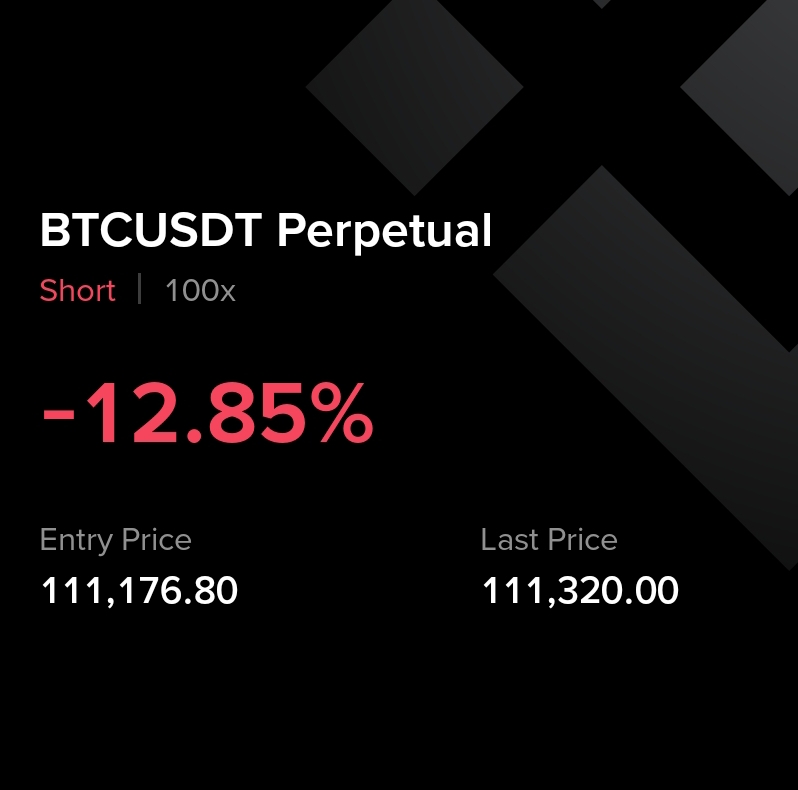798x790 pixels.
Task: Click the minus sign before 12.85%
Action: pyautogui.click(x=59, y=418)
